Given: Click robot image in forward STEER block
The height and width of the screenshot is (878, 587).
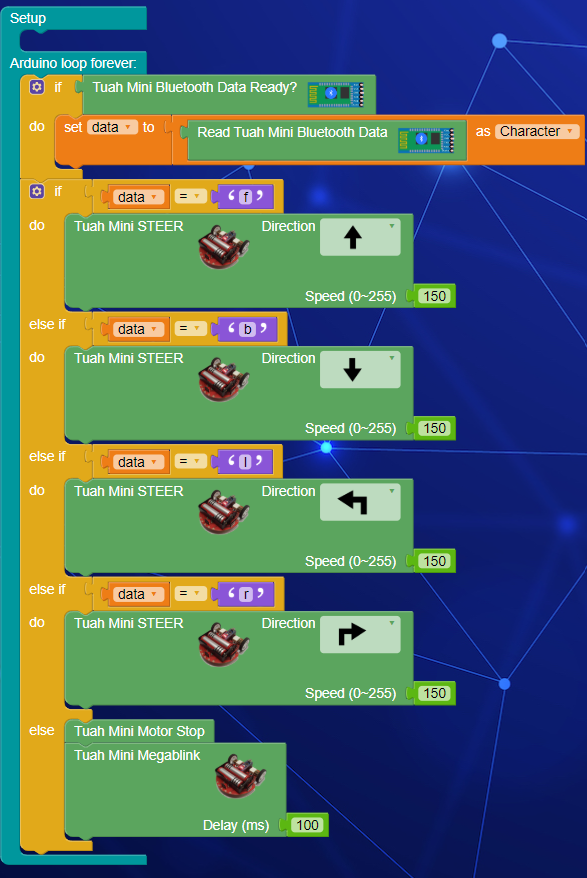Looking at the screenshot, I should point(223,247).
